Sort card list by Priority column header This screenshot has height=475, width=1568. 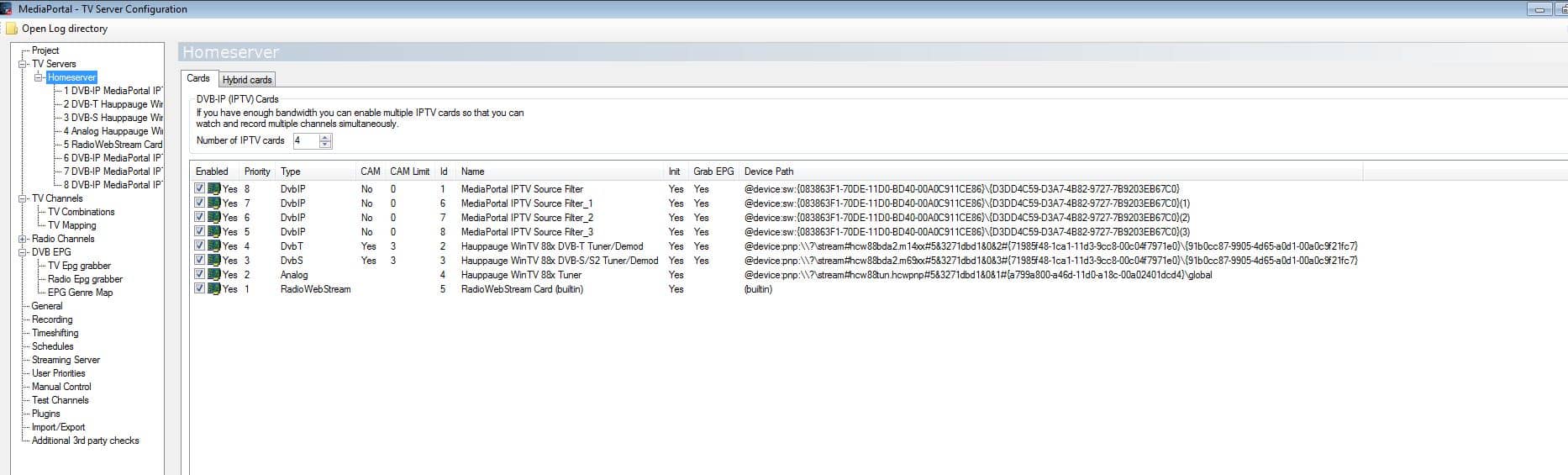[257, 172]
